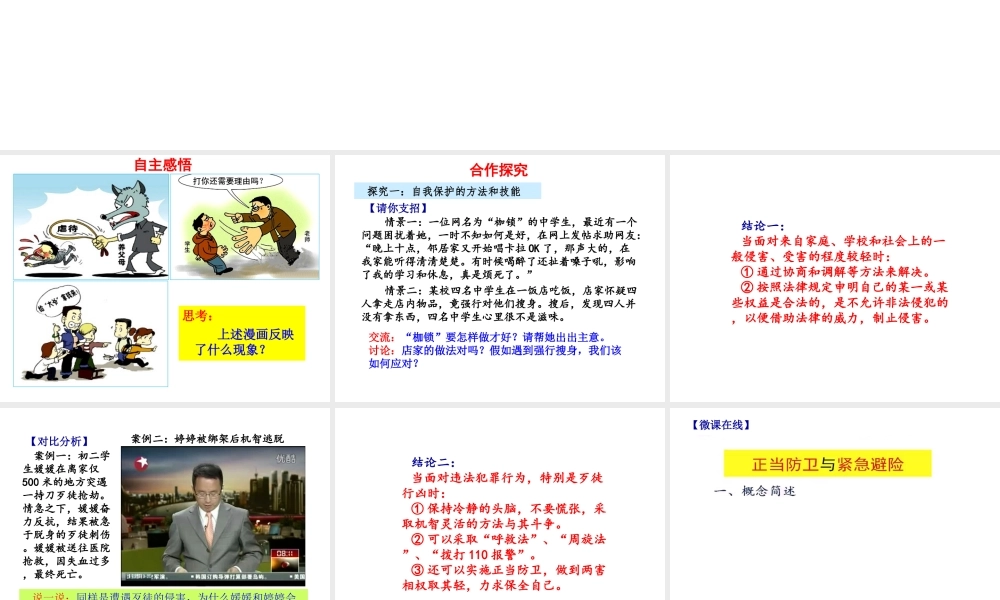Click the 【请你支招】 label

pyautogui.click(x=398, y=208)
